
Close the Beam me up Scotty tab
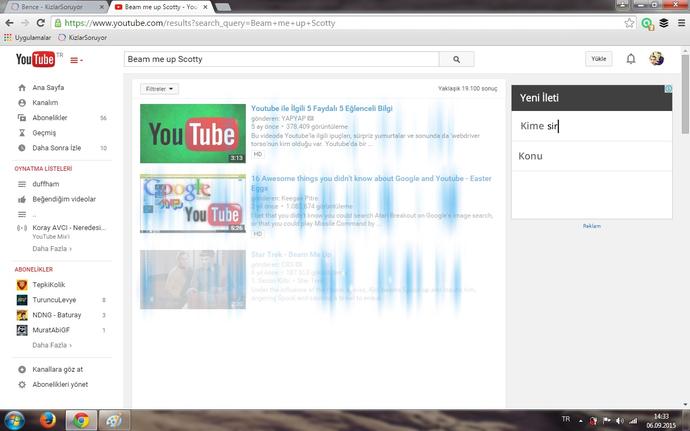(x=205, y=7)
